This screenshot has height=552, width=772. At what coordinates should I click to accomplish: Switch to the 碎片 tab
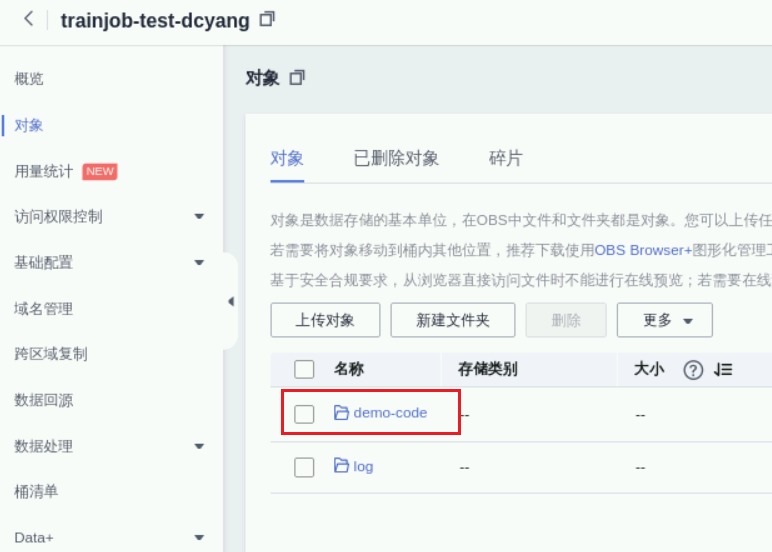pyautogui.click(x=506, y=159)
